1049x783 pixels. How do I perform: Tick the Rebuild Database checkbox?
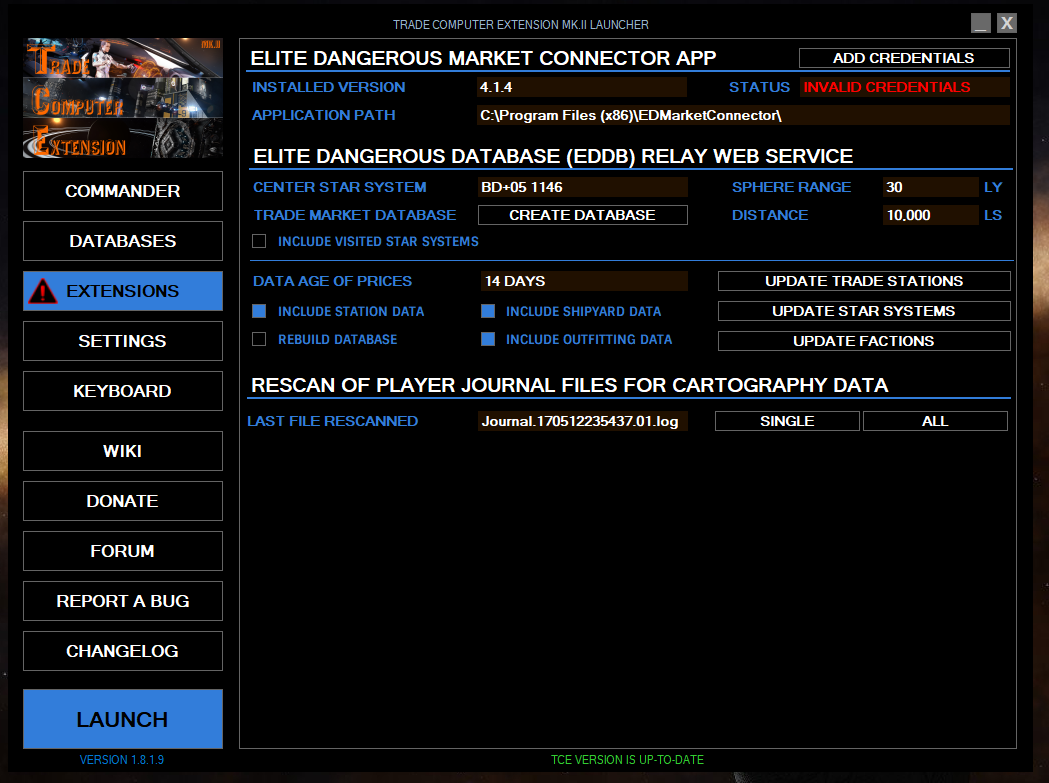click(259, 339)
